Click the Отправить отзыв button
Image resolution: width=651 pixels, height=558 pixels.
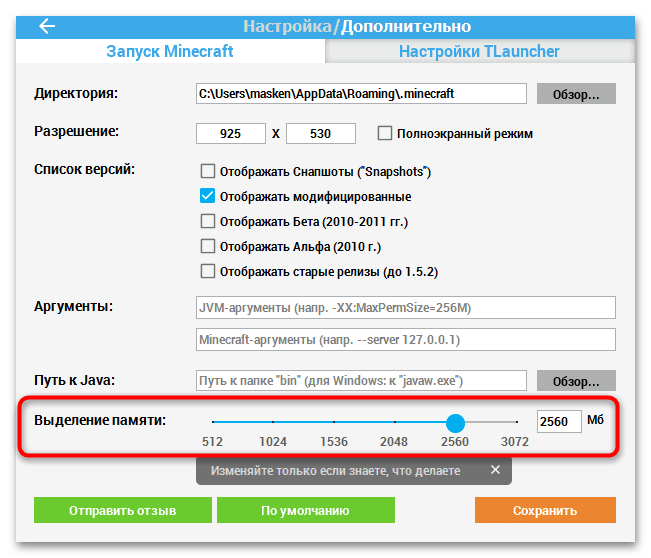[123, 510]
